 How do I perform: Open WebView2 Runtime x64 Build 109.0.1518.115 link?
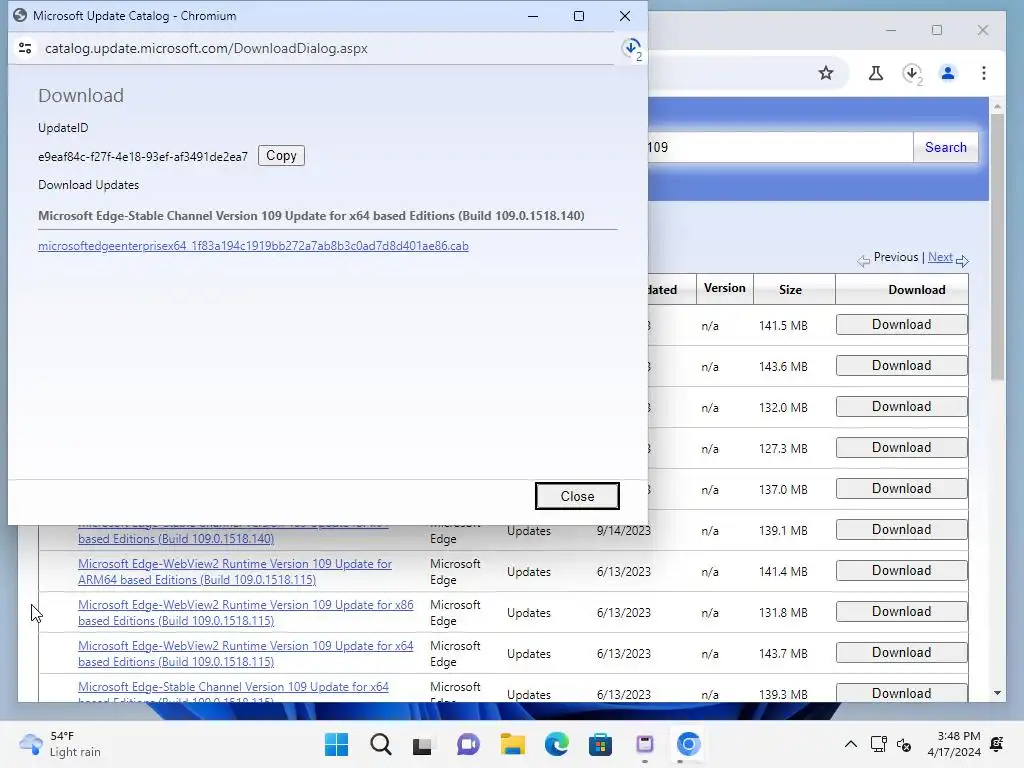tap(246, 654)
